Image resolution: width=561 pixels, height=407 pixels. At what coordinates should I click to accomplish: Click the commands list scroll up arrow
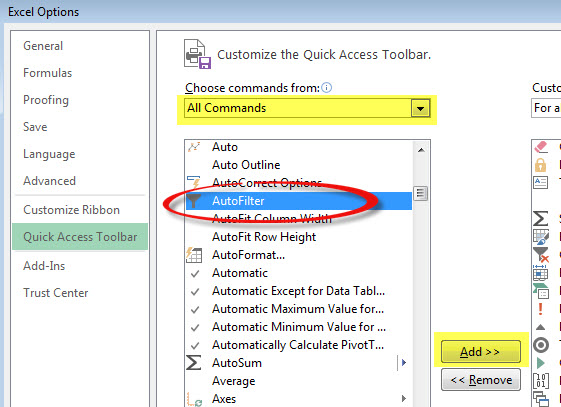click(421, 150)
